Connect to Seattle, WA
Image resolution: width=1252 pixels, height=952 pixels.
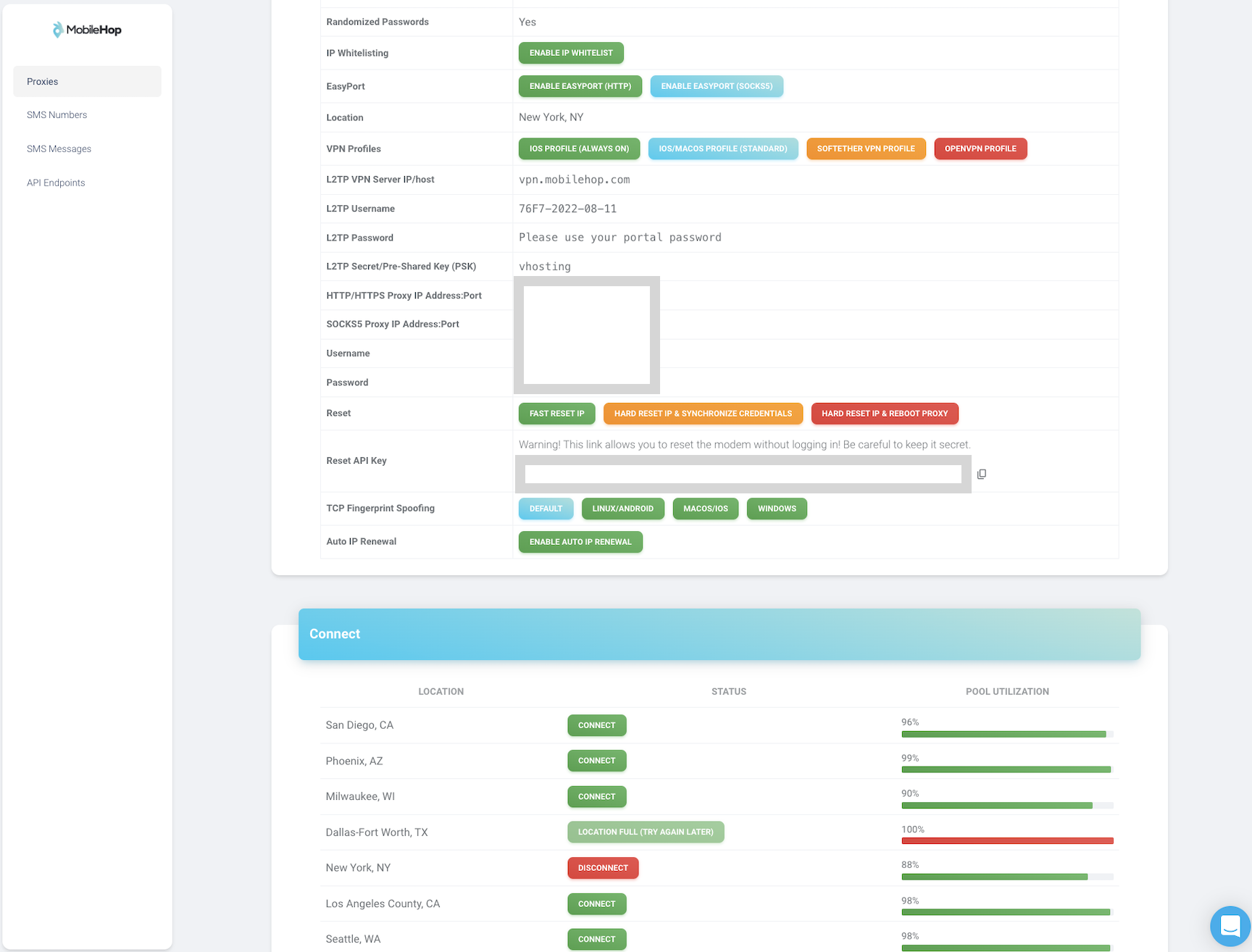[x=596, y=939]
